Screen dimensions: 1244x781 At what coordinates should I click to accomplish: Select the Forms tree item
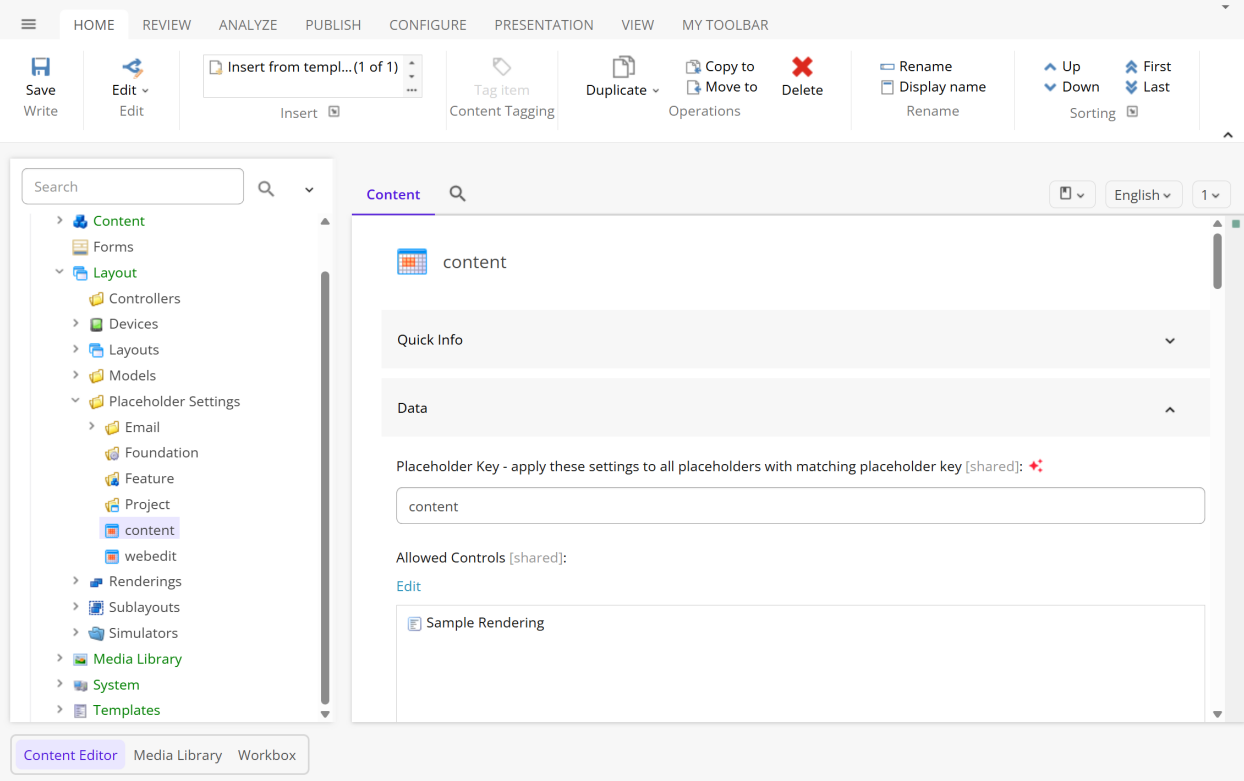pyautogui.click(x=113, y=247)
